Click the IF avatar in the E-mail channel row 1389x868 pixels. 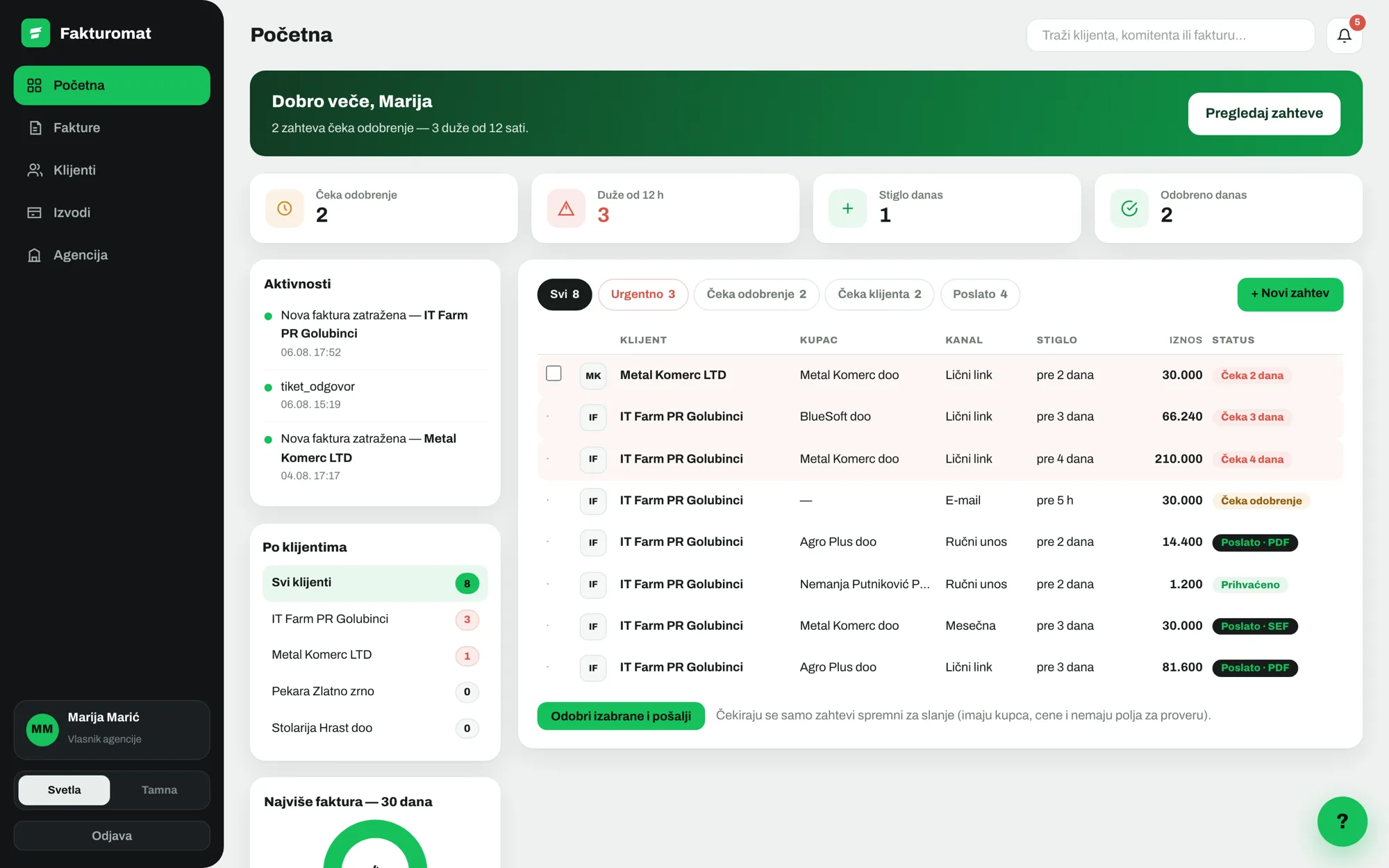[593, 501]
